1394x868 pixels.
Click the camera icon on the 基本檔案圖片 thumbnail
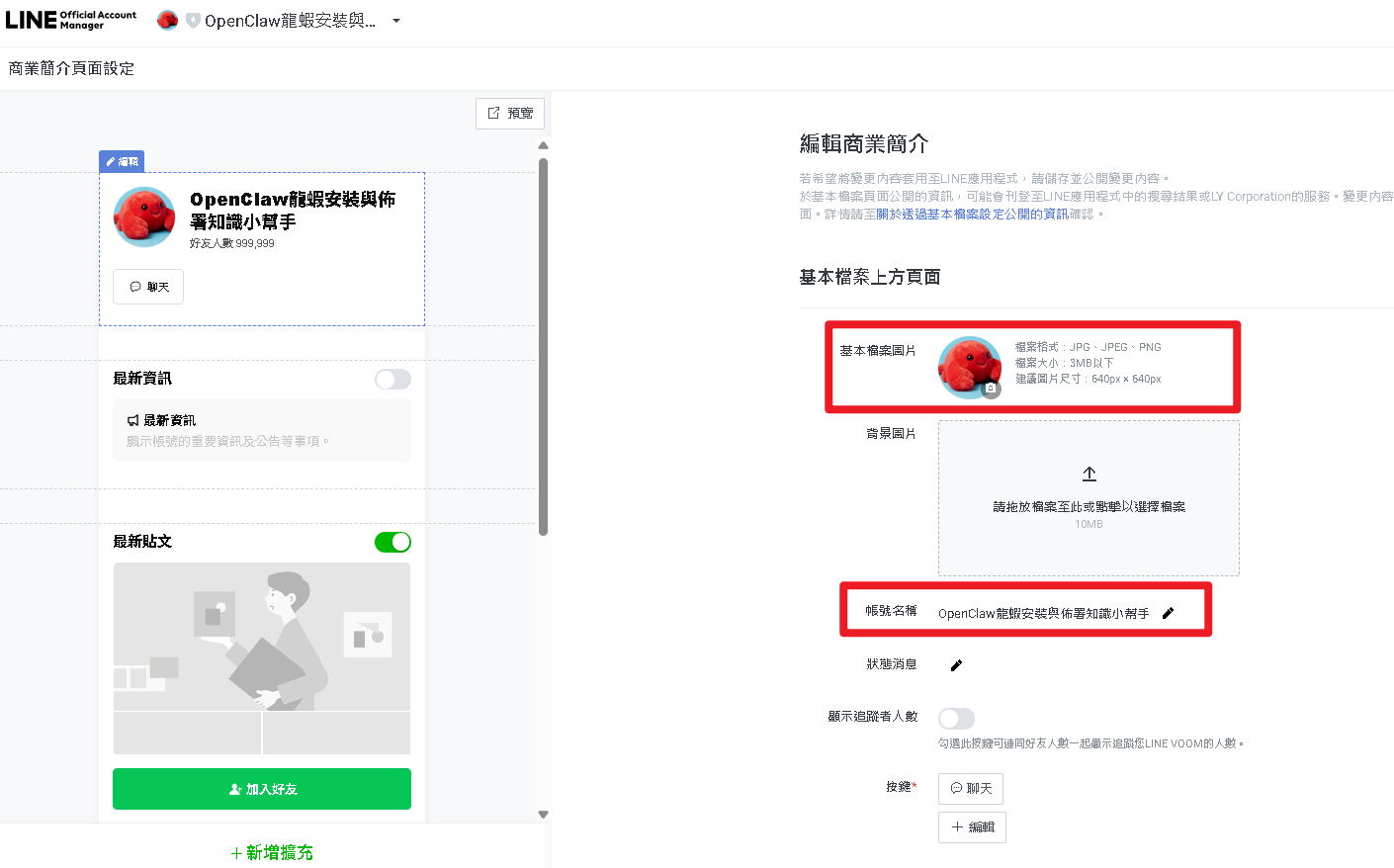pyautogui.click(x=991, y=389)
